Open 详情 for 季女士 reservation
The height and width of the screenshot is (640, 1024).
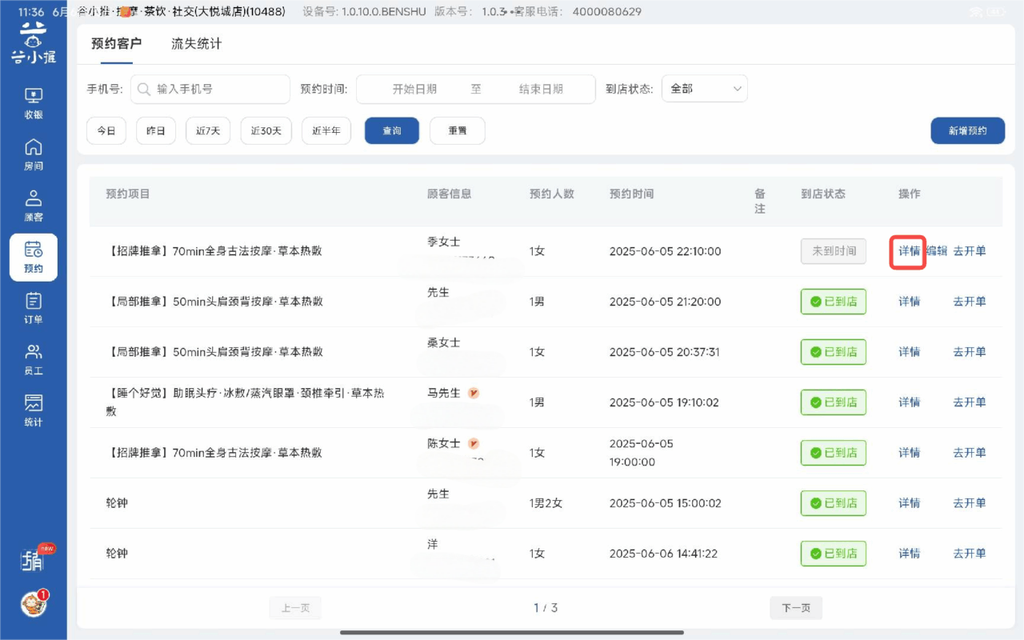(908, 251)
